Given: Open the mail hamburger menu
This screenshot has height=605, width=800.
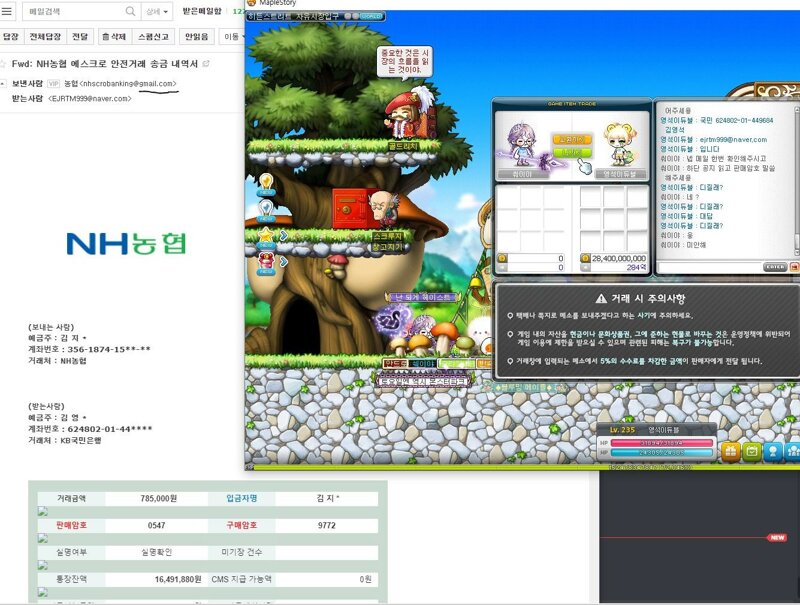Looking at the screenshot, I should click(x=7, y=11).
